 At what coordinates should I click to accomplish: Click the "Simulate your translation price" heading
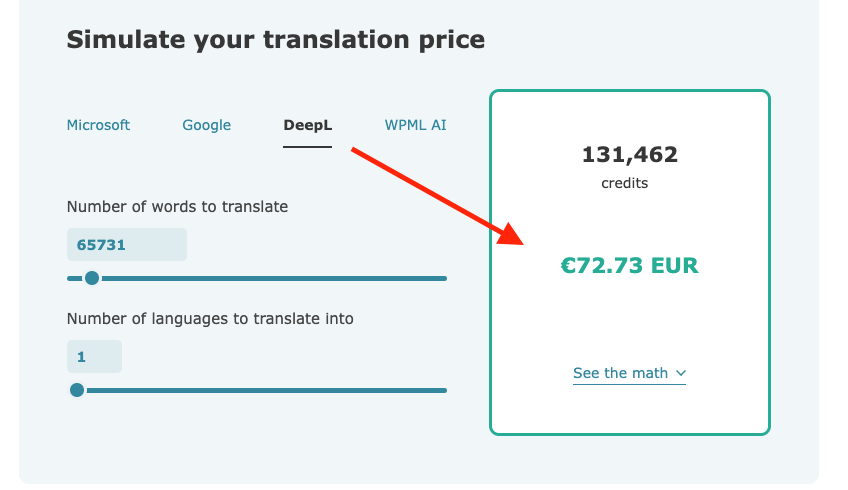tap(275, 40)
